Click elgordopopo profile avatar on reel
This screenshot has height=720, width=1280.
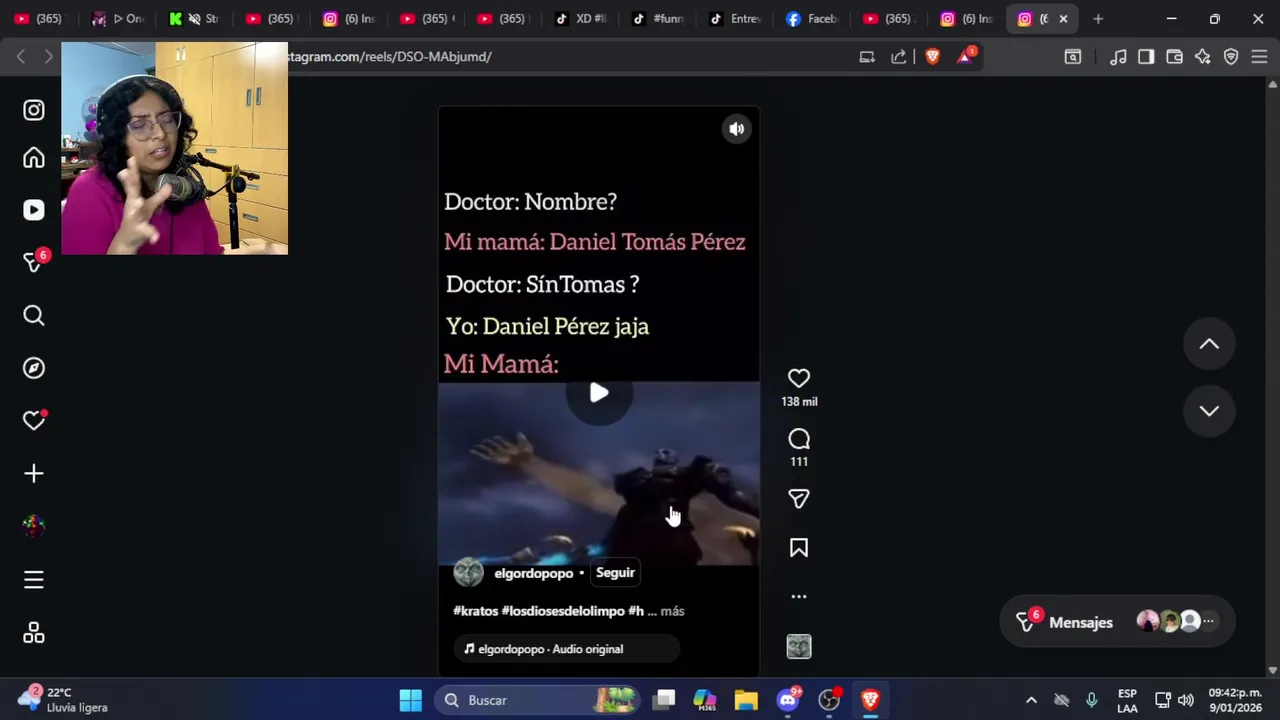(x=468, y=572)
